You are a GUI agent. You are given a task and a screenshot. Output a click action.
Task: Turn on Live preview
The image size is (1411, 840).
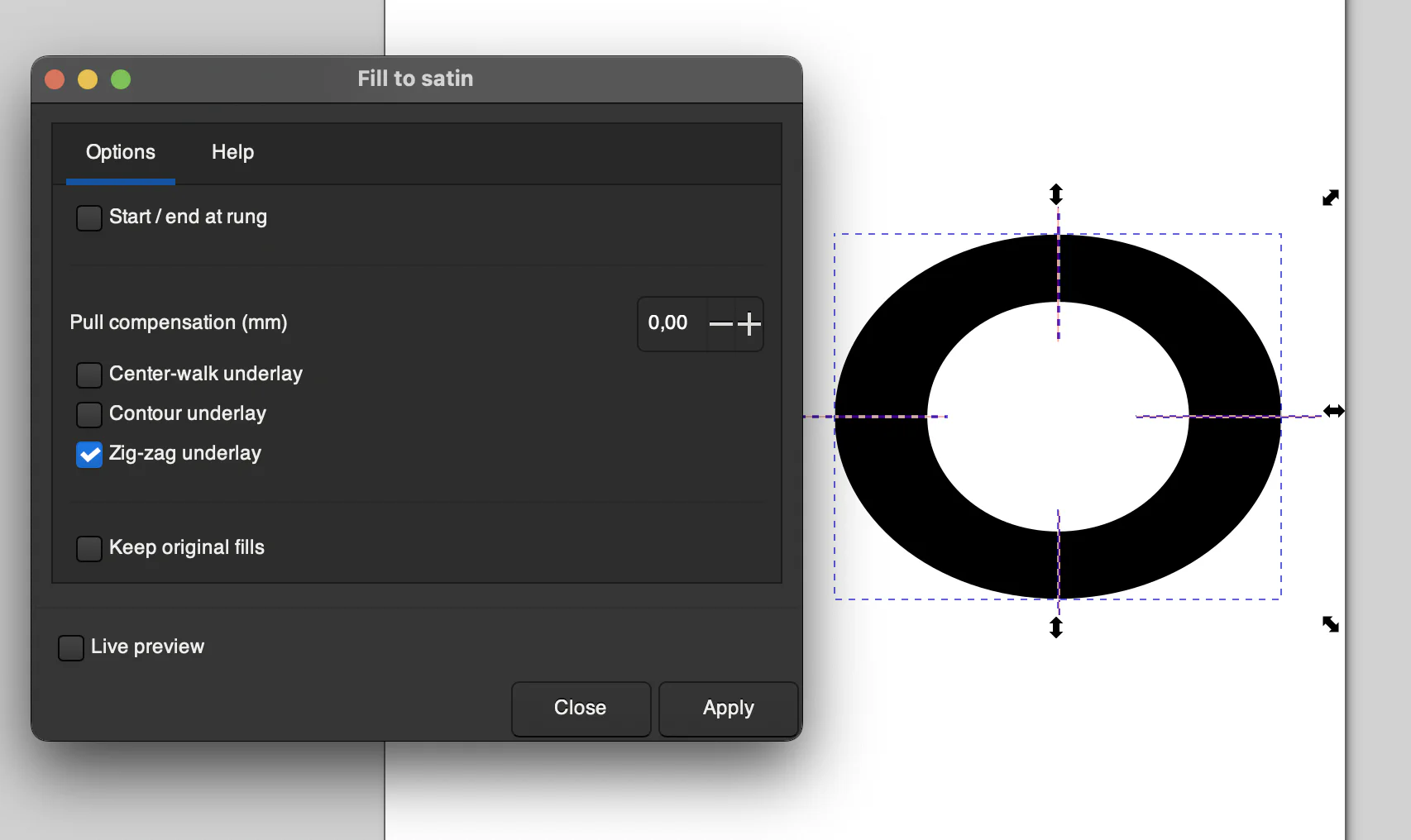coord(71,648)
